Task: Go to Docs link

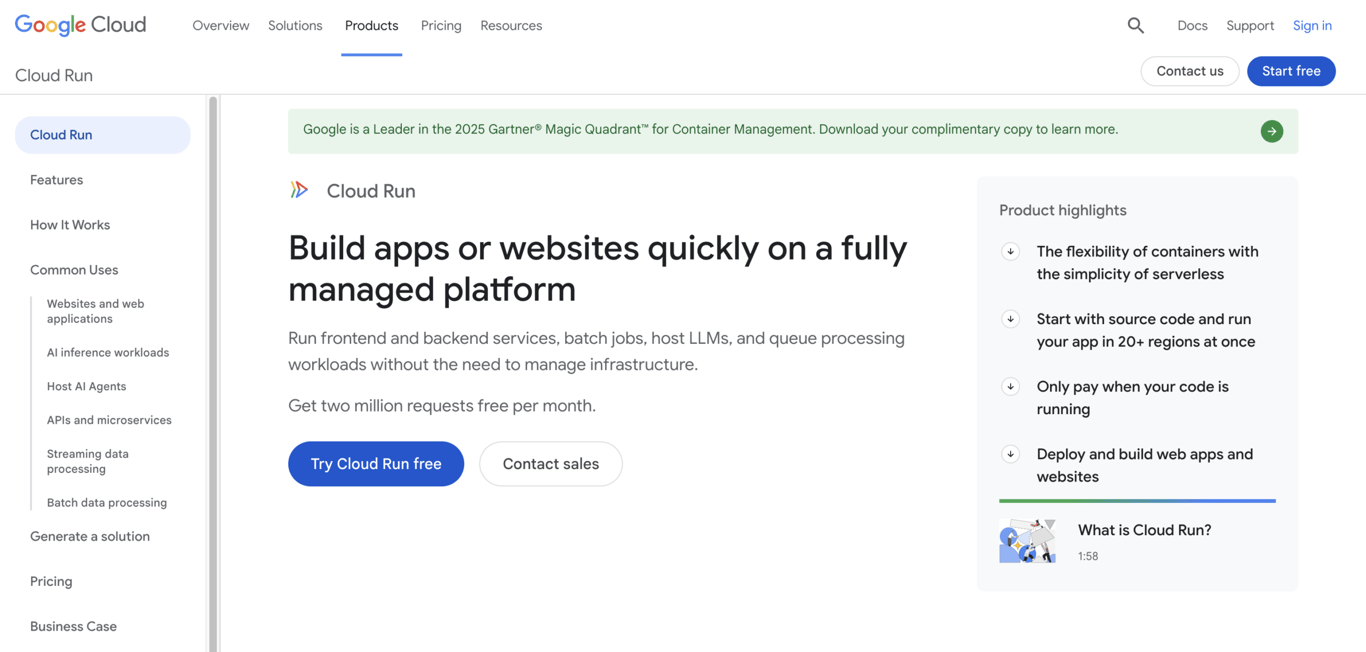Action: 1192,26
